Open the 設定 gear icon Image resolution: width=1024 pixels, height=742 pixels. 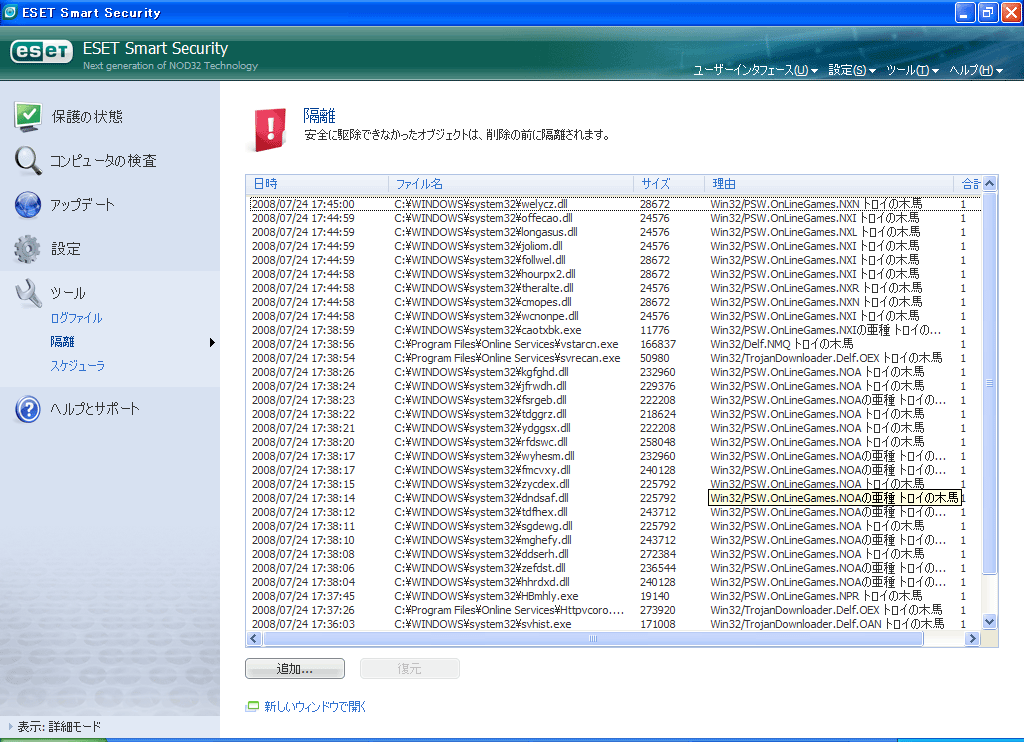click(x=27, y=249)
